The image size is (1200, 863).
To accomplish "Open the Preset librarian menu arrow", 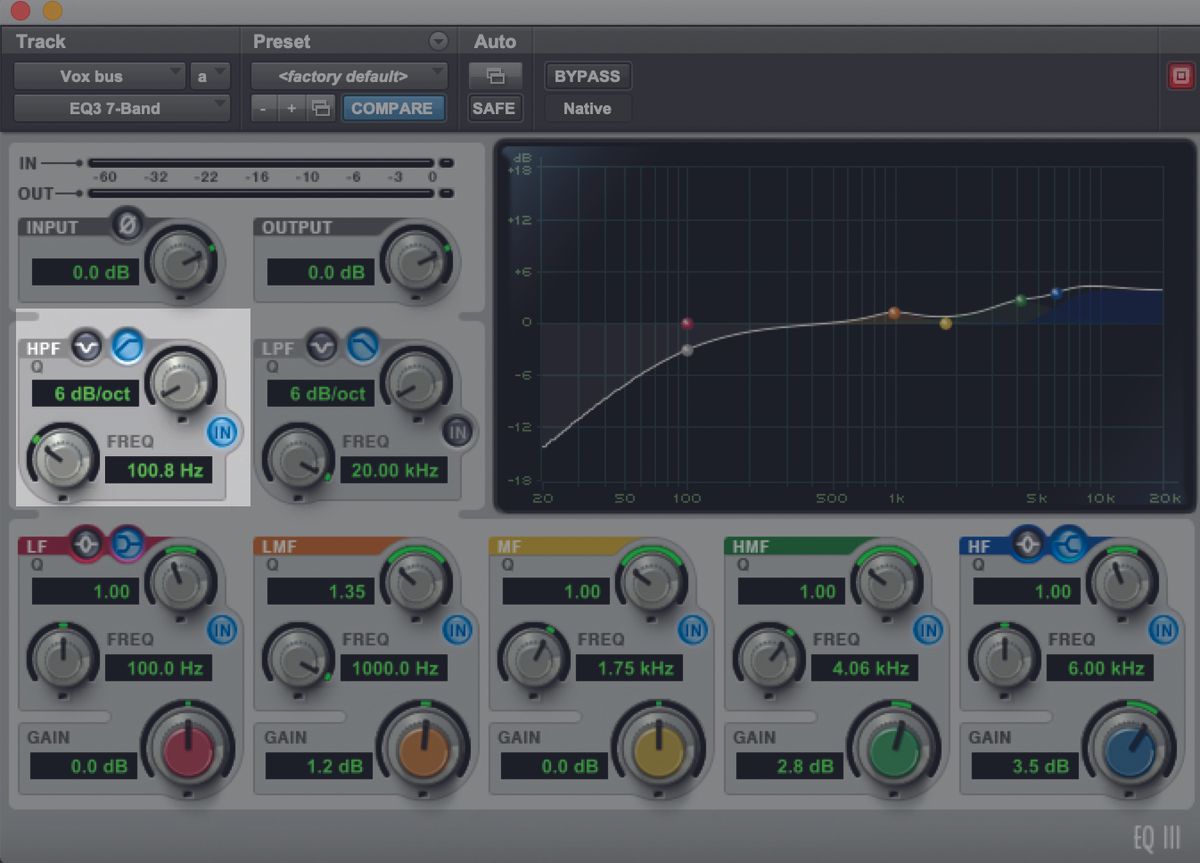I will click(437, 41).
